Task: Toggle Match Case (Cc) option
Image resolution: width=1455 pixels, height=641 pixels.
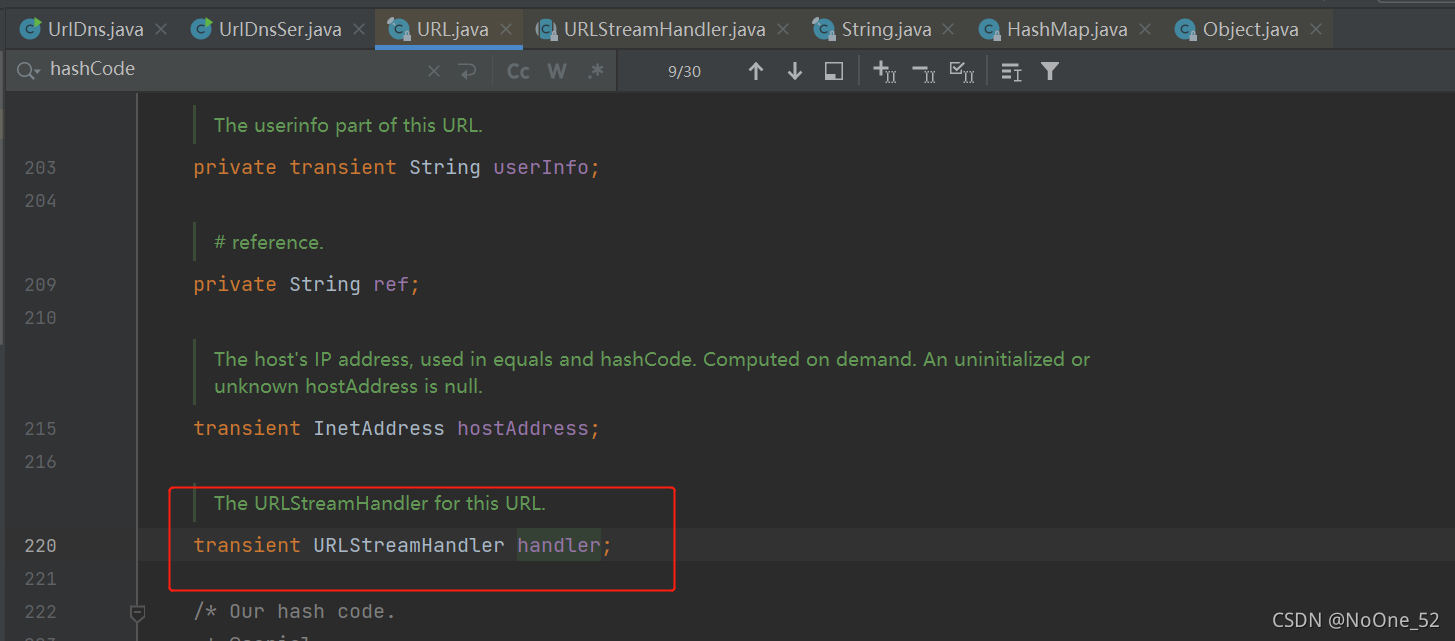Action: (518, 71)
